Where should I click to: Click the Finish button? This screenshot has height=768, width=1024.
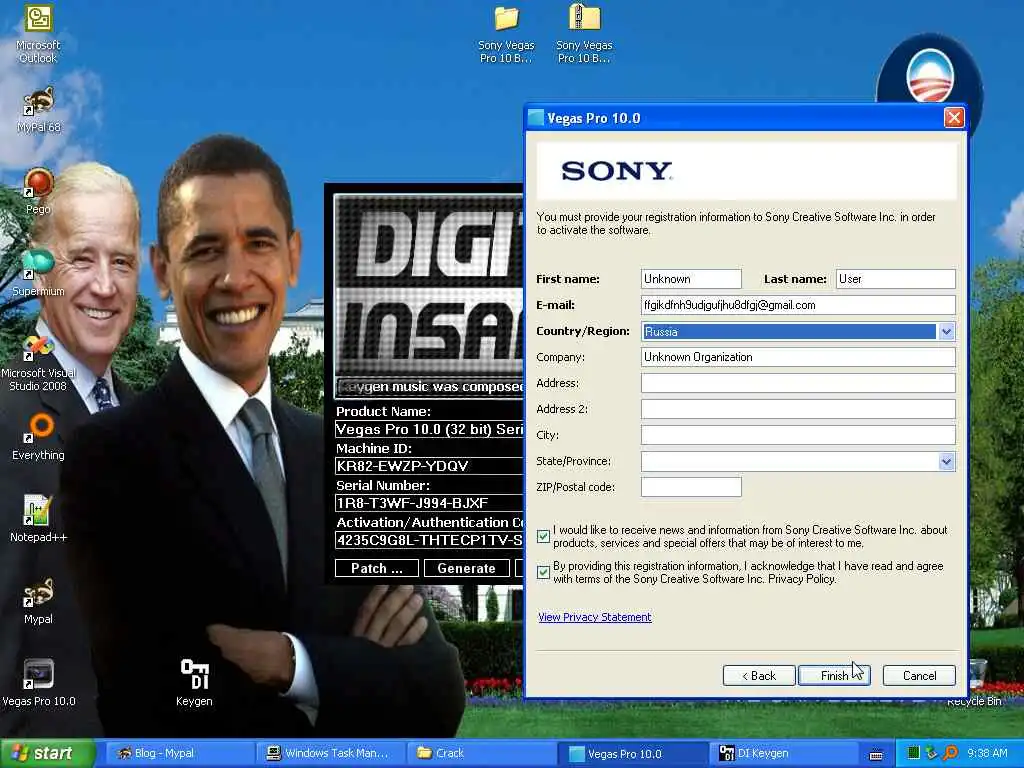tap(834, 675)
